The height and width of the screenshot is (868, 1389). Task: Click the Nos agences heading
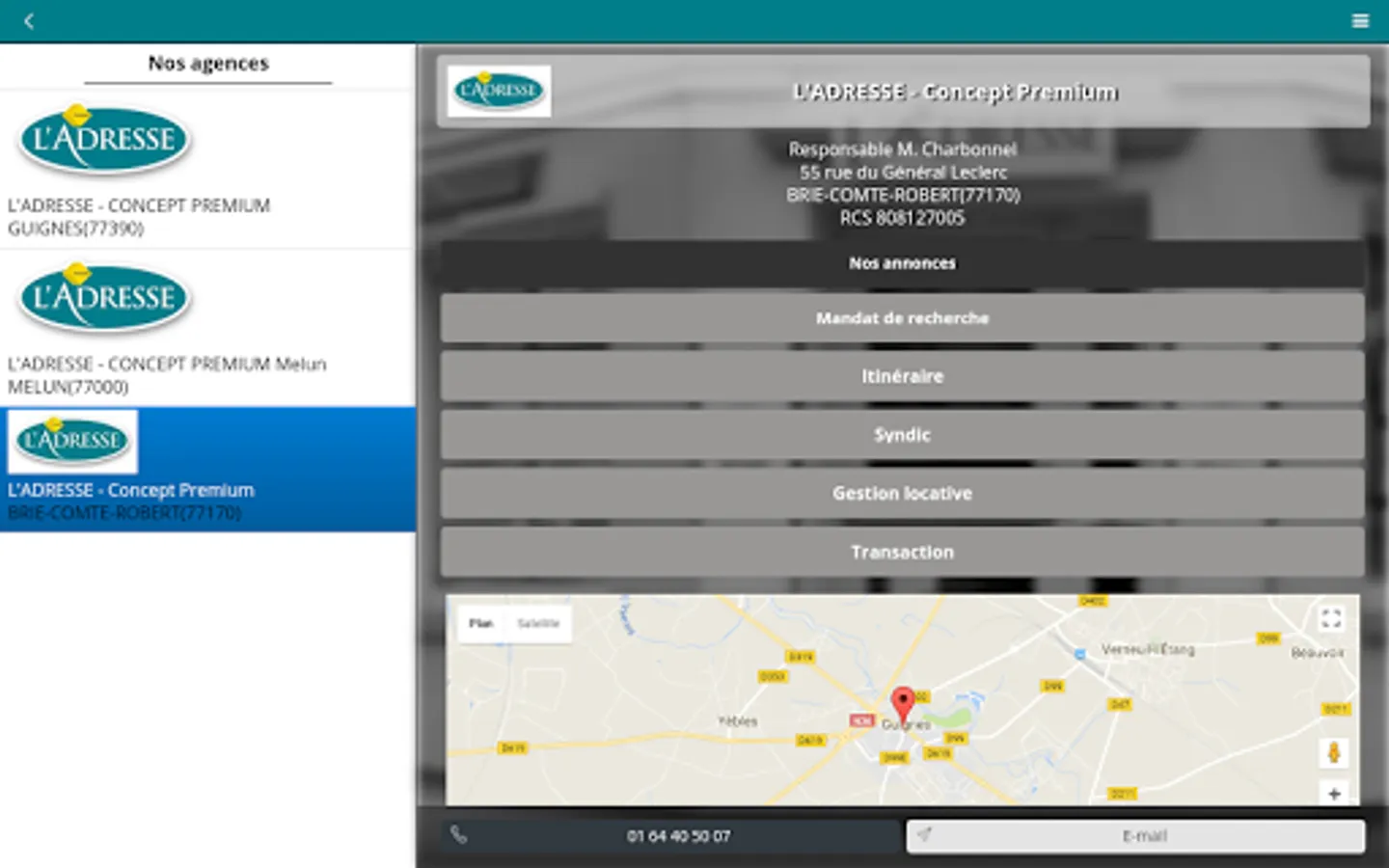tap(208, 64)
